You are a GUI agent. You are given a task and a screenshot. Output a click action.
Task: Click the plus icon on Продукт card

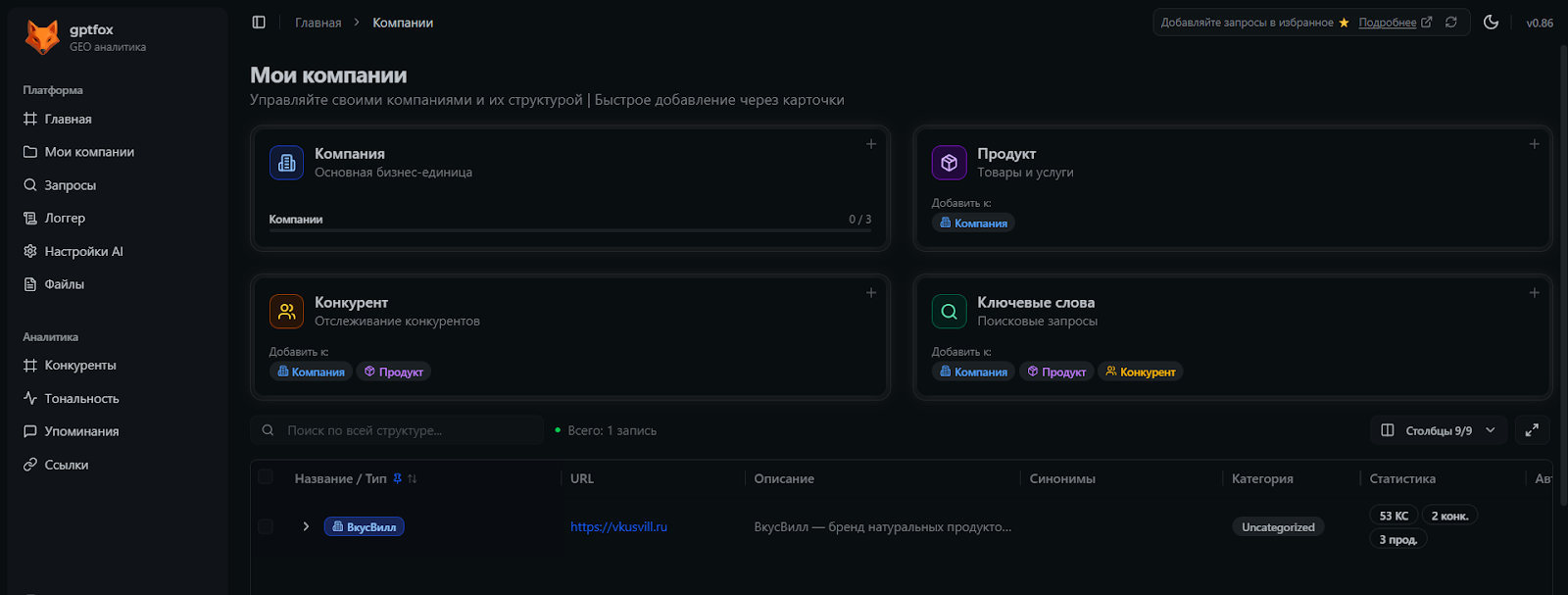click(1534, 144)
